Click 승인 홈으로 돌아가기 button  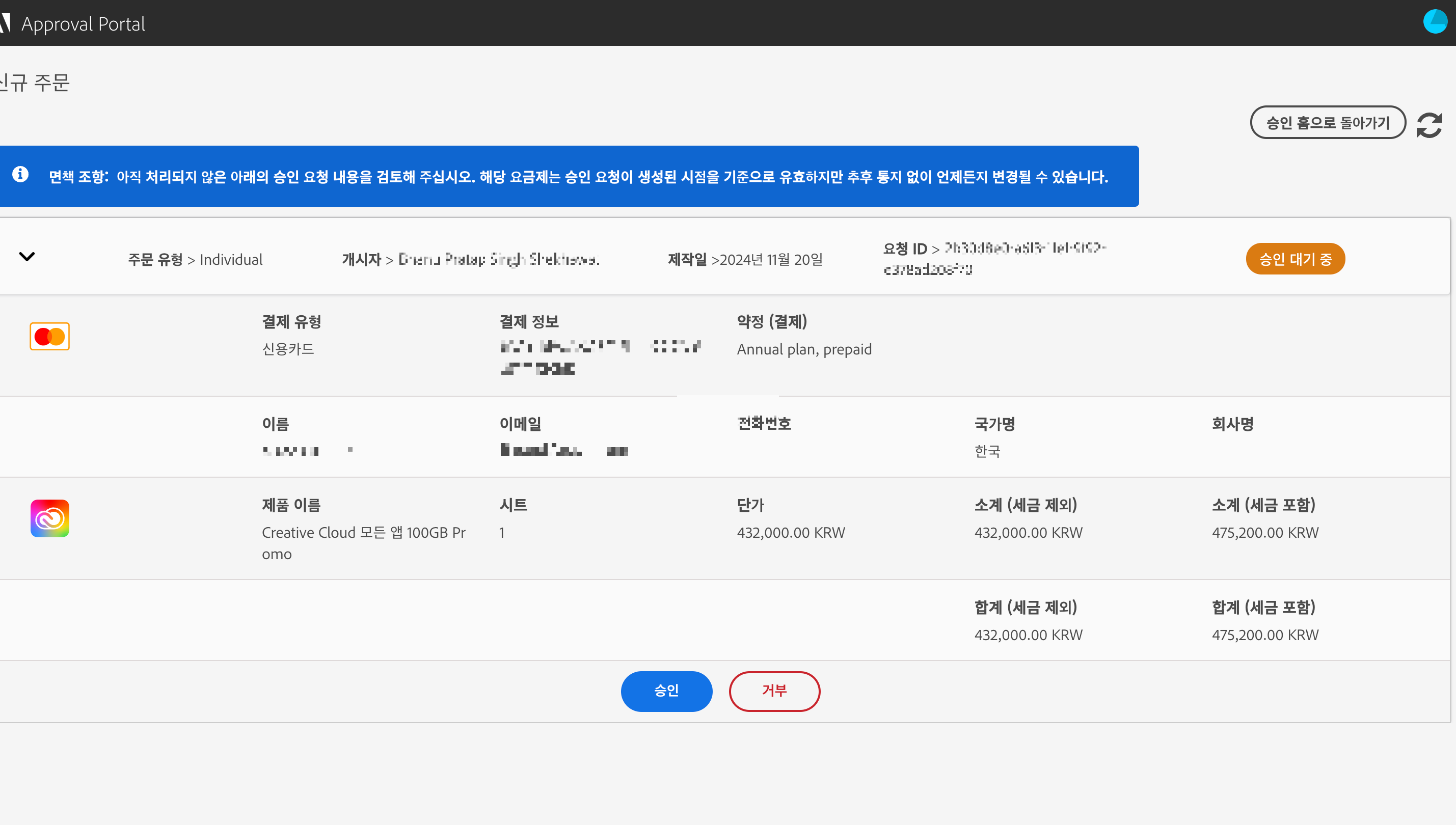1327,122
